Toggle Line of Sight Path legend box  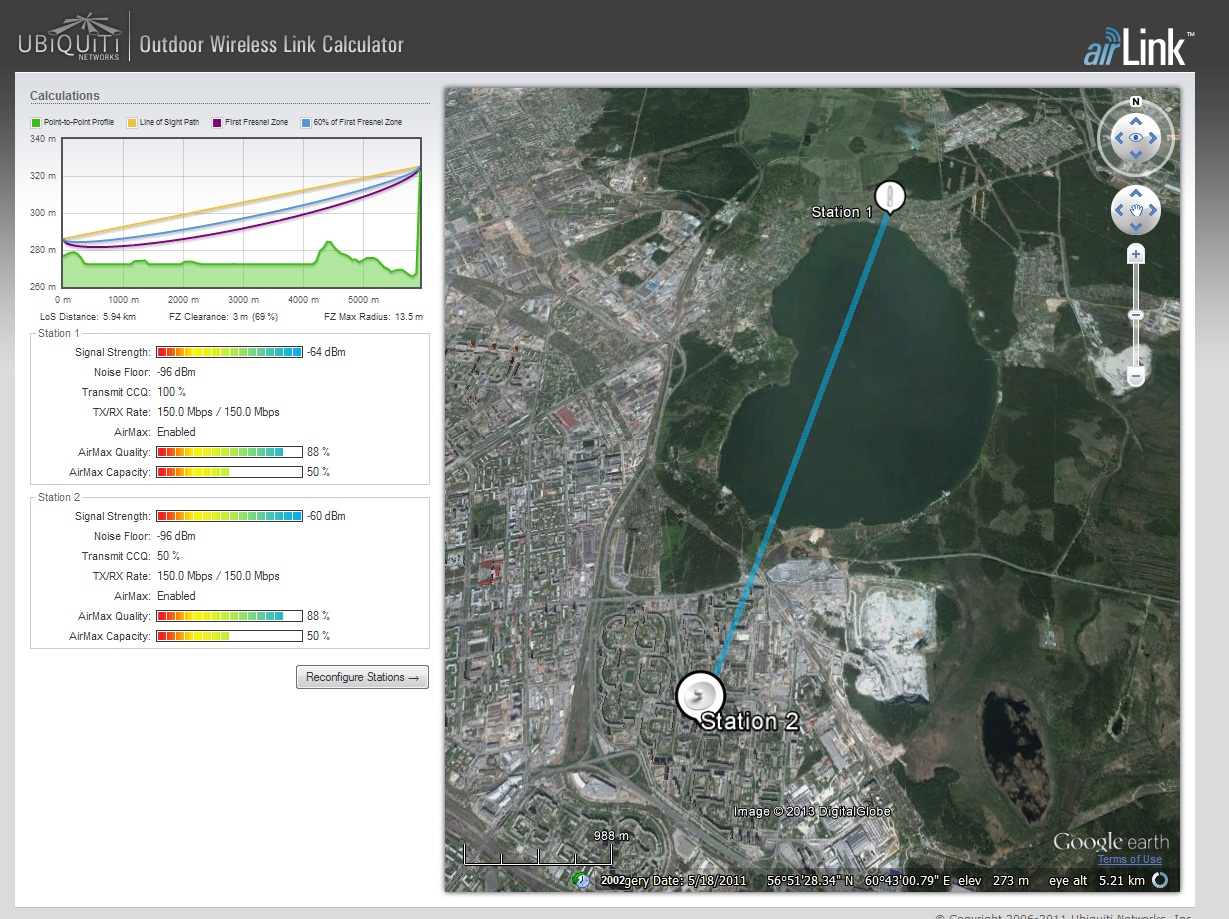pos(131,122)
